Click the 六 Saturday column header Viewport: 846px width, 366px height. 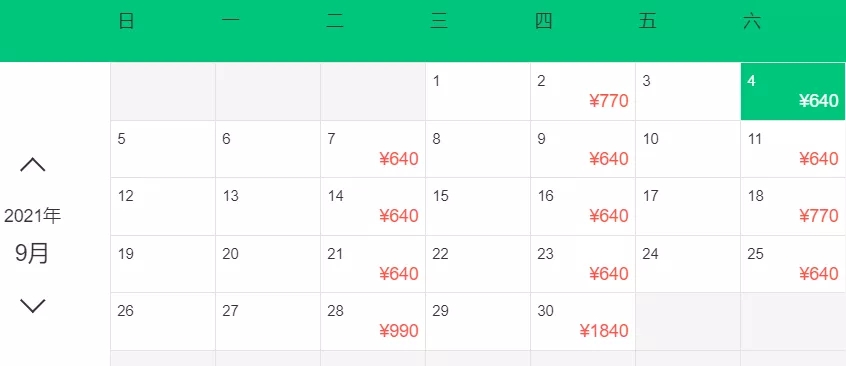(x=752, y=23)
